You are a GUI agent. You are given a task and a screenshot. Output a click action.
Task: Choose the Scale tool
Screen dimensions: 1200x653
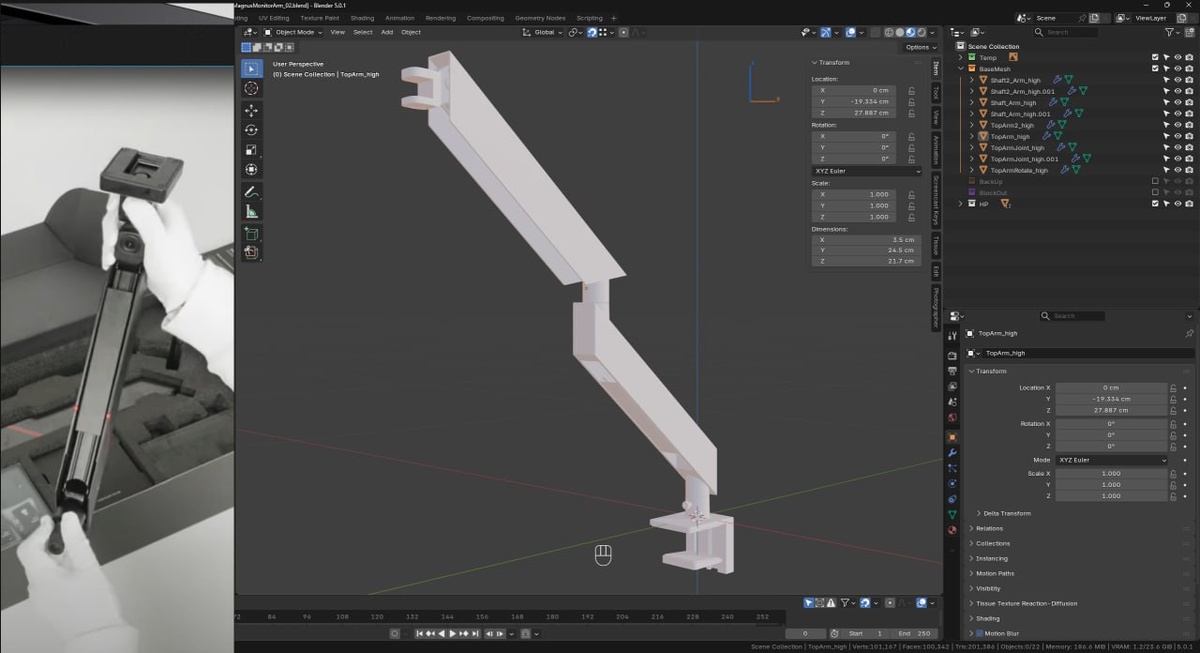[251, 150]
